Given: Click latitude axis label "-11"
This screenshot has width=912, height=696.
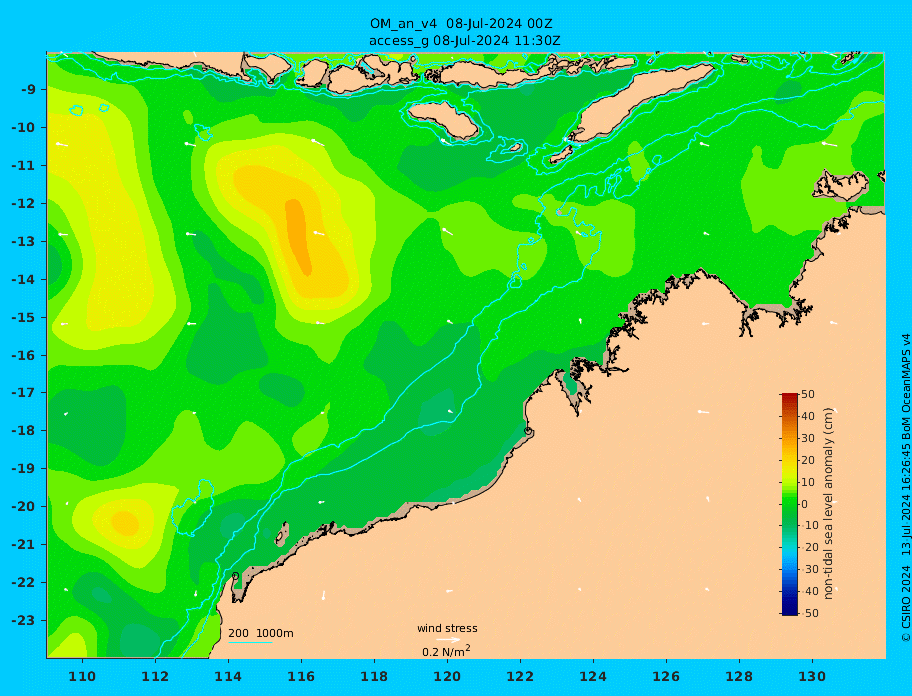Looking at the screenshot, I should 23,166.
